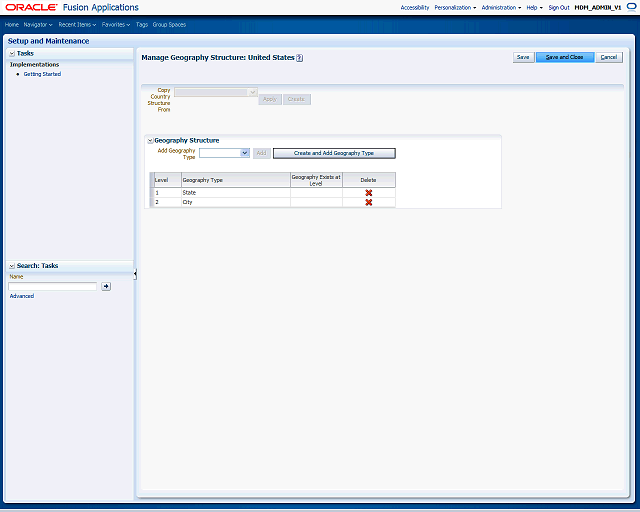Screen dimensions: 640x512
Task: Click the user status icon at top right
Action: tap(631, 7)
